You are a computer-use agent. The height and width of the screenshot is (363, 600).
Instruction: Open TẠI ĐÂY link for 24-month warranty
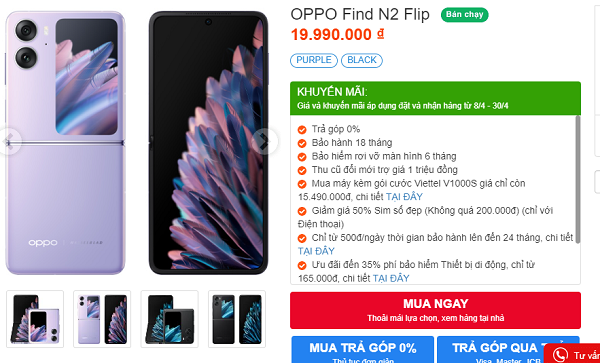[316, 251]
